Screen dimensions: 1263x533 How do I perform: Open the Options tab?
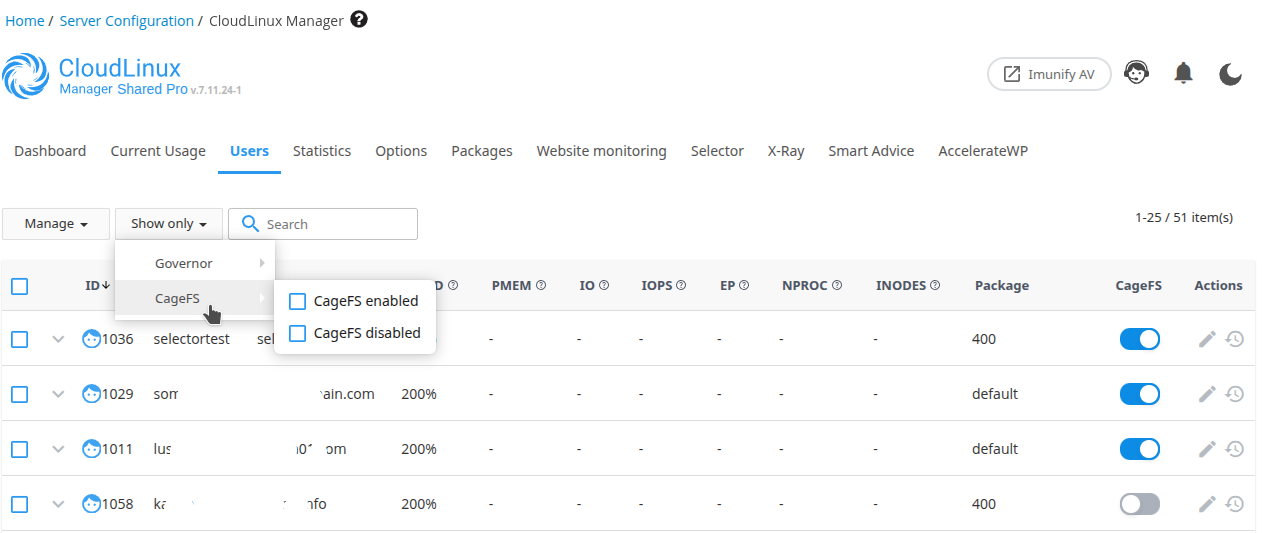401,151
